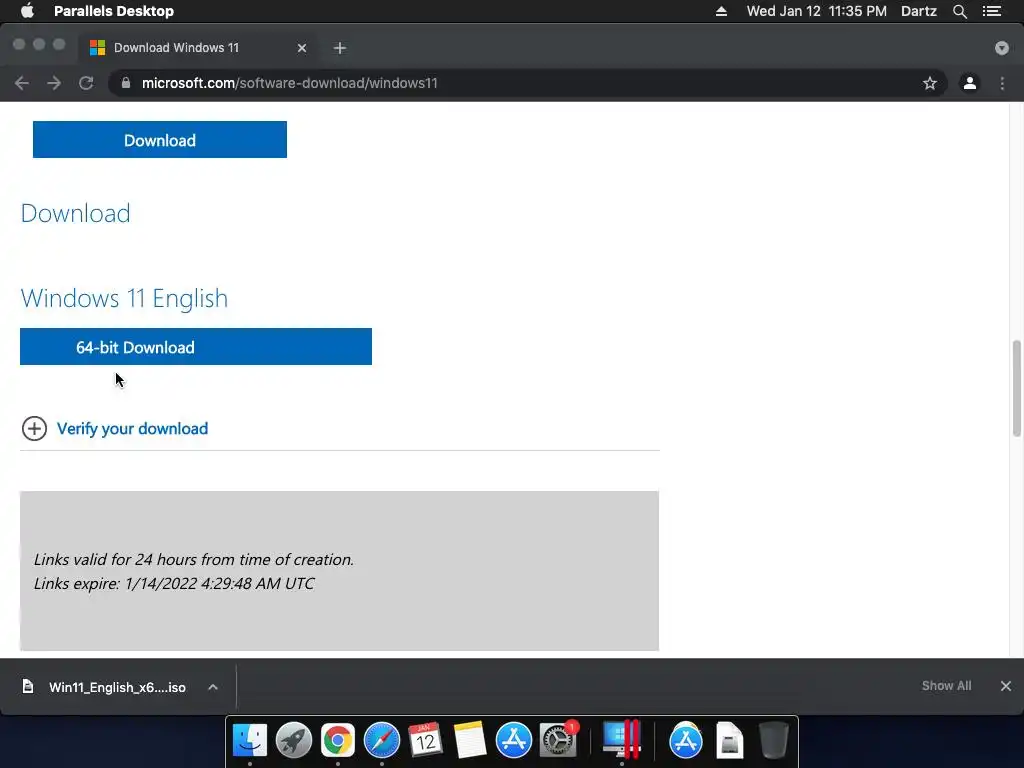Select the Download Windows 11 tab
The image size is (1024, 768).
[196, 48]
